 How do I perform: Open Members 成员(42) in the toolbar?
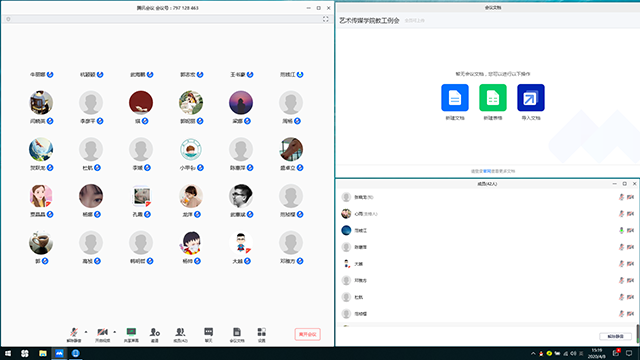[x=180, y=335]
